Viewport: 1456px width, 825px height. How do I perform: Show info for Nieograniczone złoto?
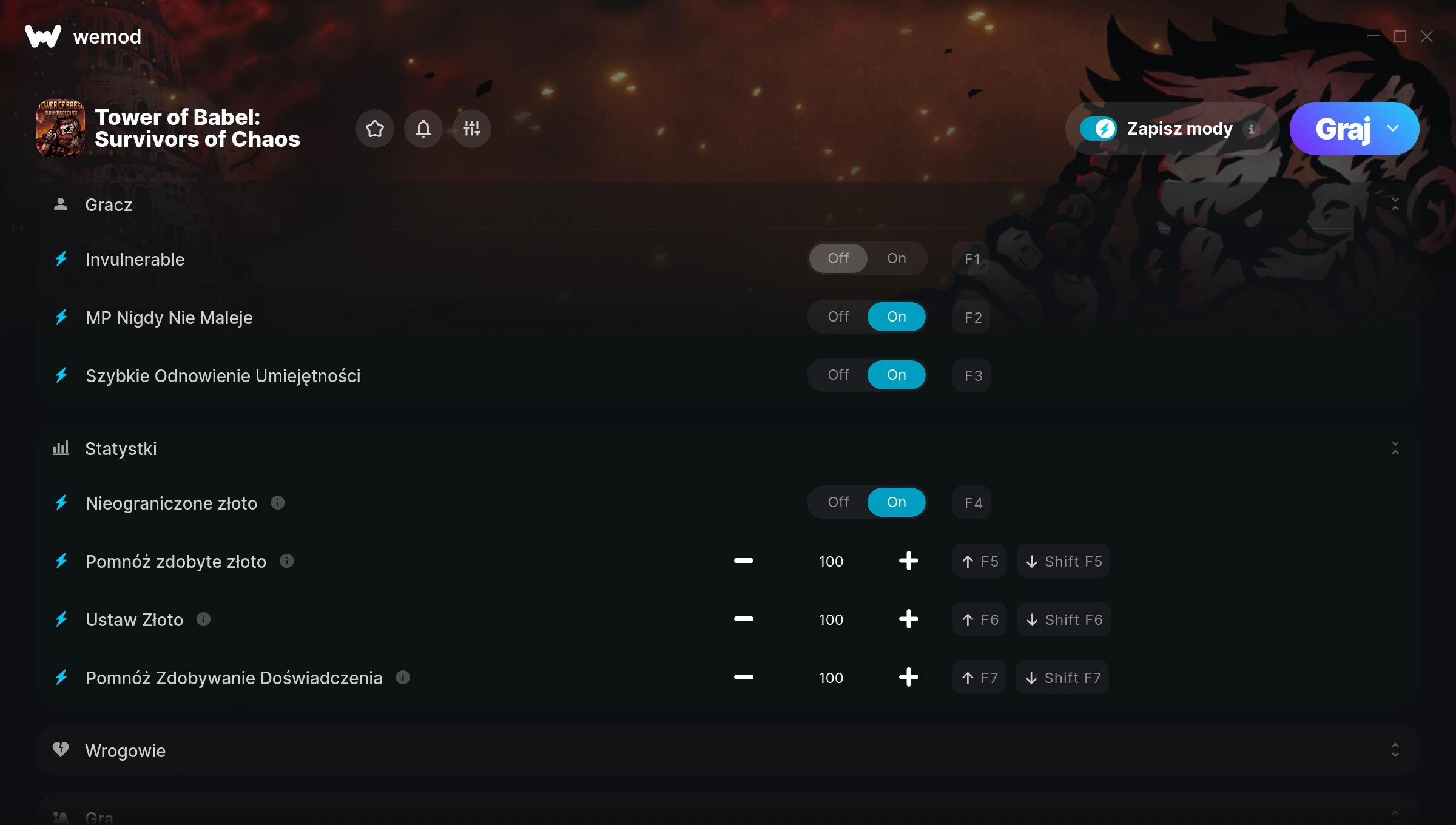[277, 503]
